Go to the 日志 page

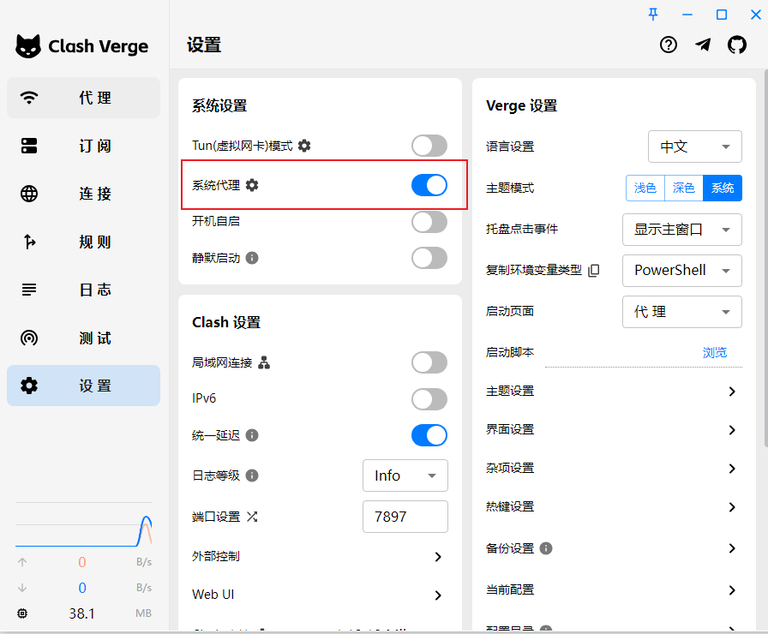(83, 290)
